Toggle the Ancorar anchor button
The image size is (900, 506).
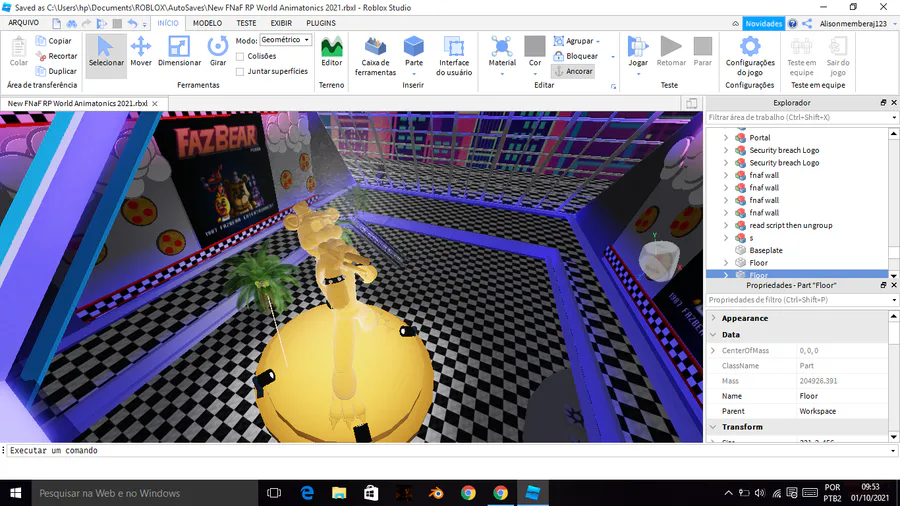[573, 71]
